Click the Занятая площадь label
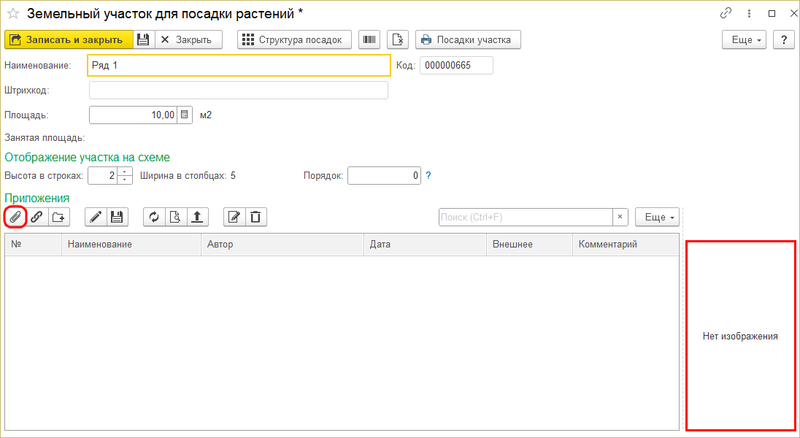800x438 pixels. click(45, 138)
